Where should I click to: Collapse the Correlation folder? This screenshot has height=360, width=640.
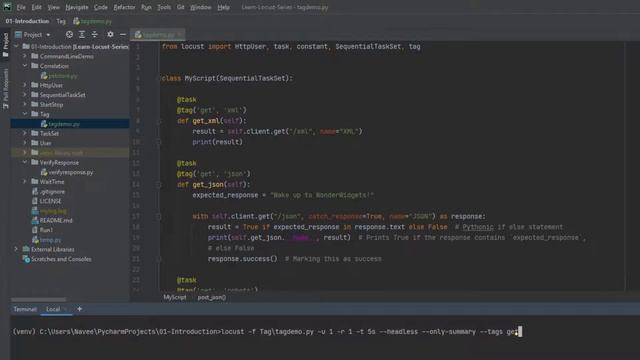tap(25, 66)
